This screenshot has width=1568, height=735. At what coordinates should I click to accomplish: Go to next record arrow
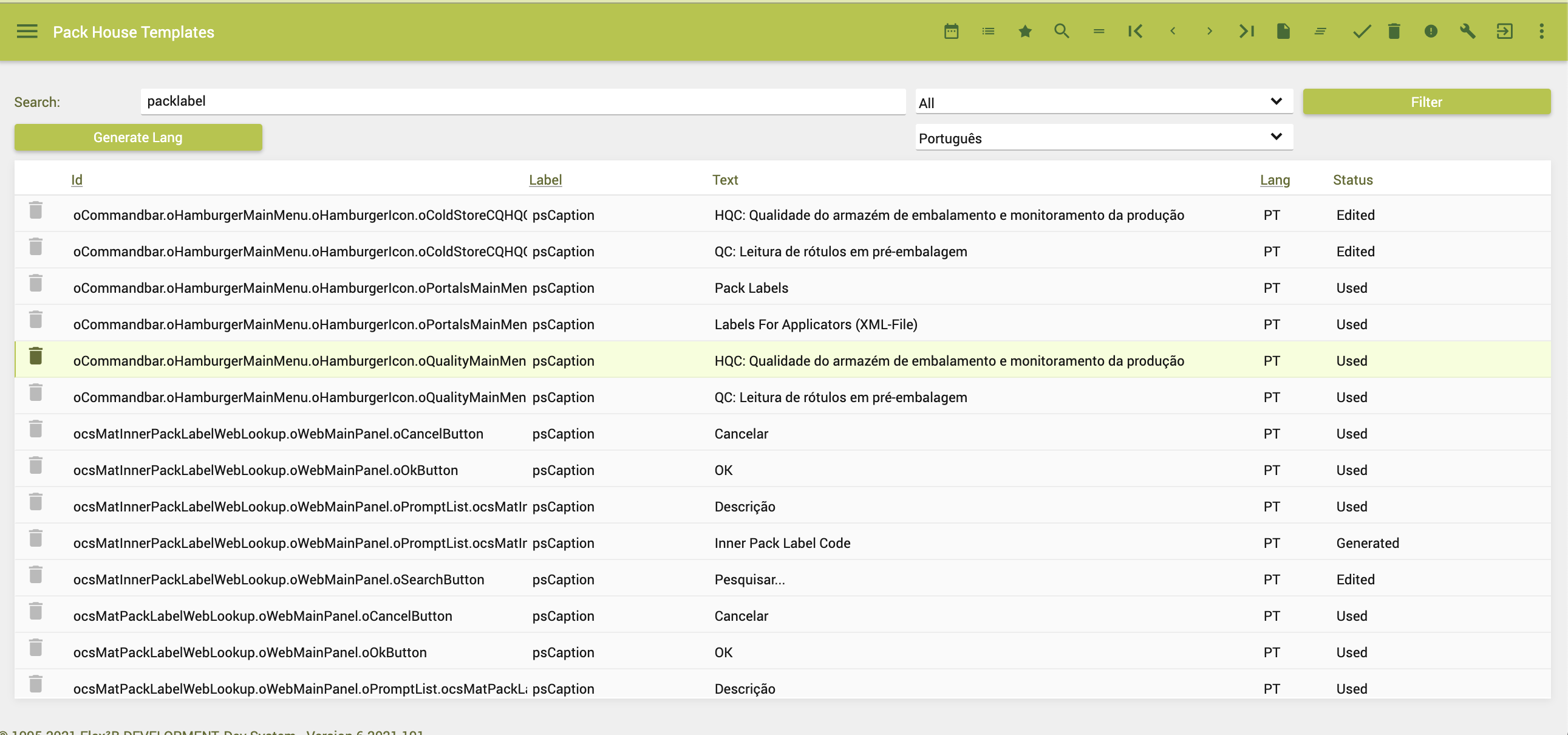(x=1210, y=32)
